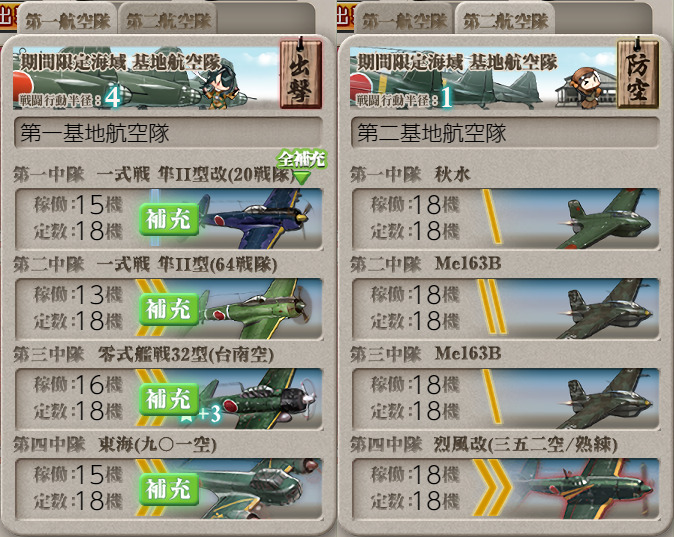Screen dimensions: 674x537
Task: Click the 零式艦戦32型 Zero fighter icon
Action: tap(260, 399)
